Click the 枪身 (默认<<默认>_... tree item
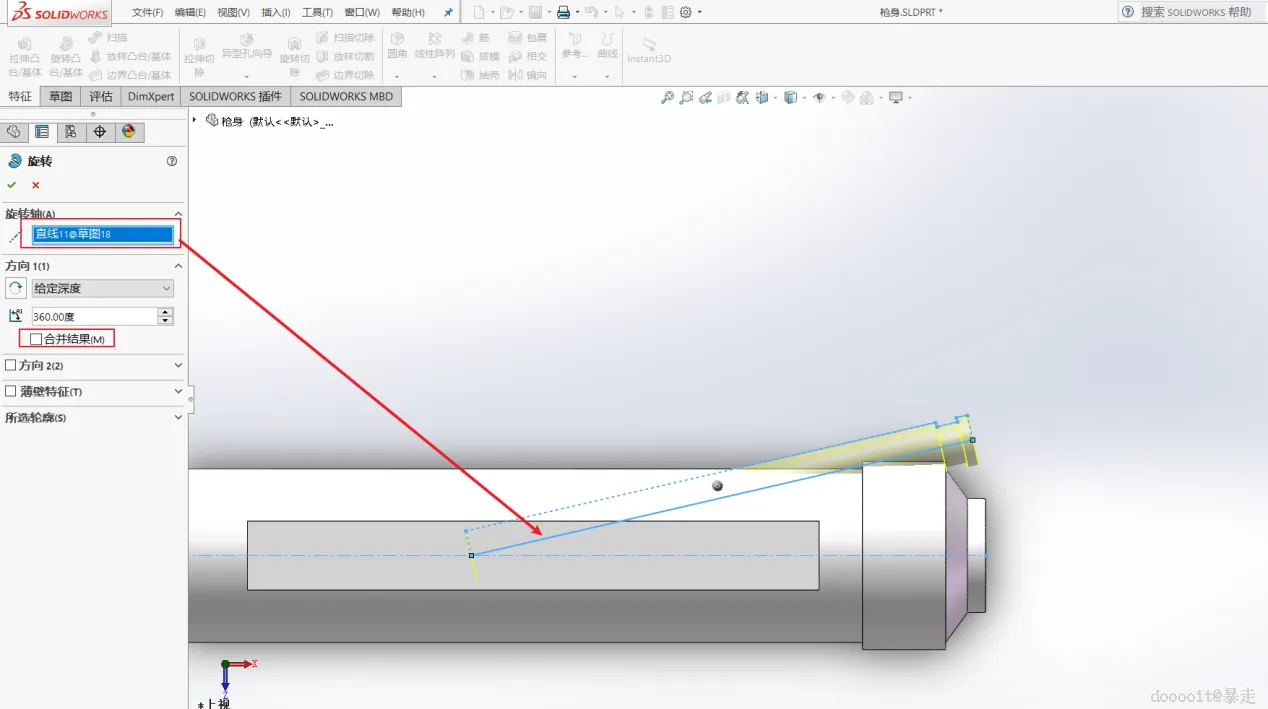 270,121
